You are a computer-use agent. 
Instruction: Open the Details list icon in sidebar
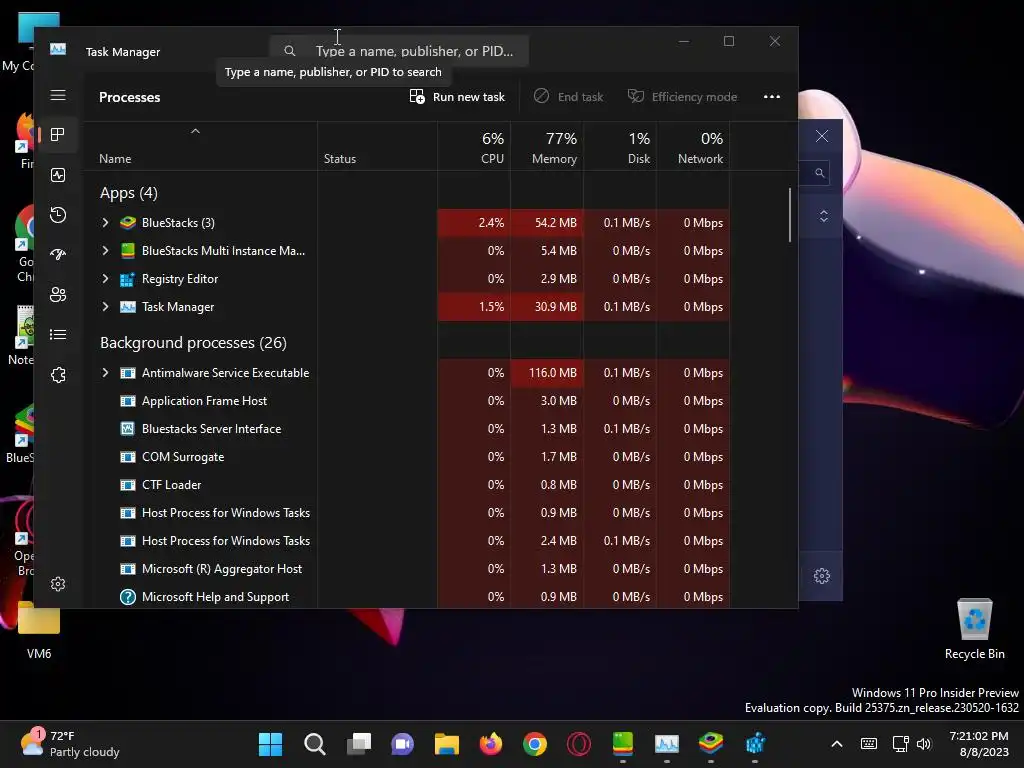tap(57, 334)
